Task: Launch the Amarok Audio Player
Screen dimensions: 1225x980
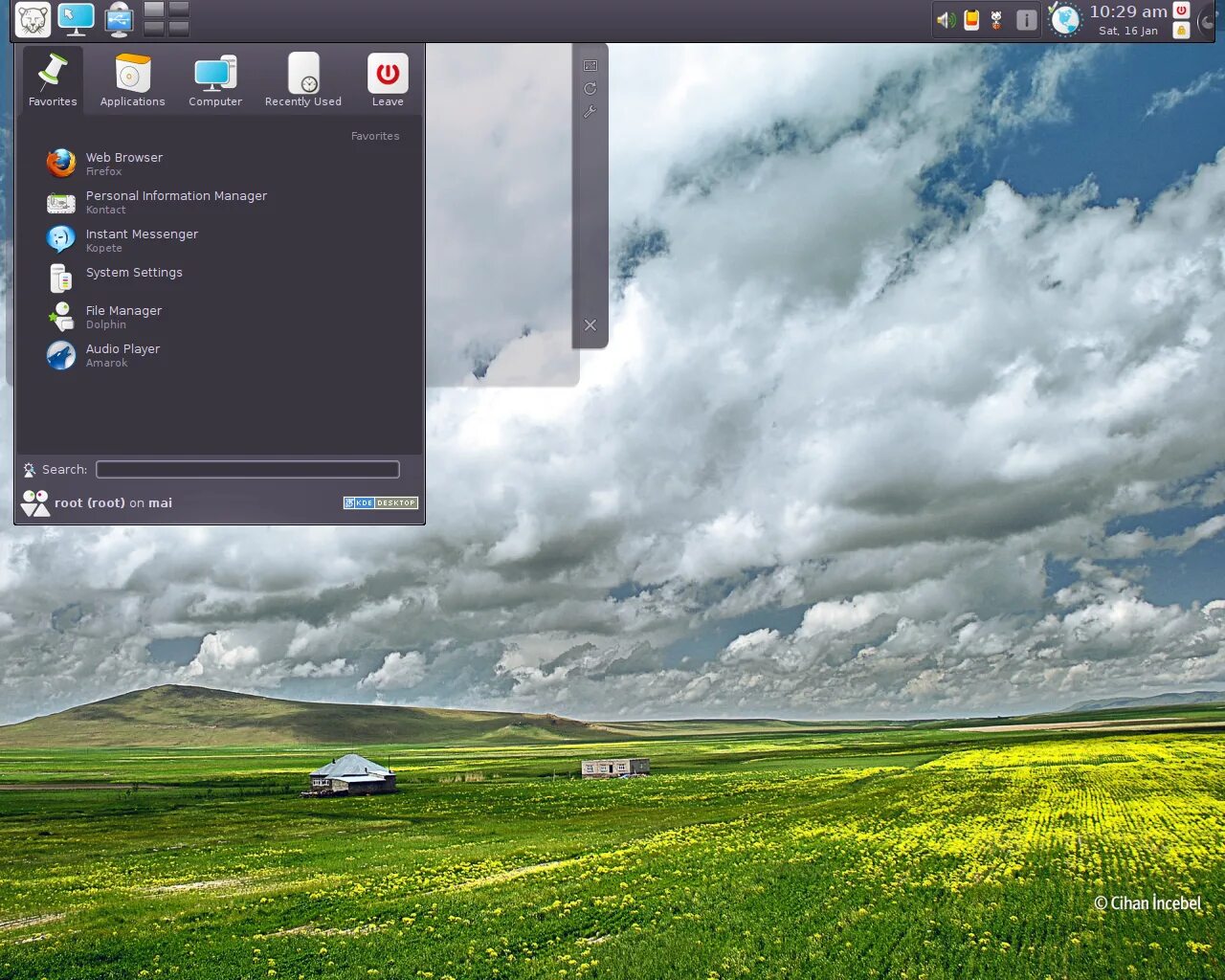Action: 220,355
